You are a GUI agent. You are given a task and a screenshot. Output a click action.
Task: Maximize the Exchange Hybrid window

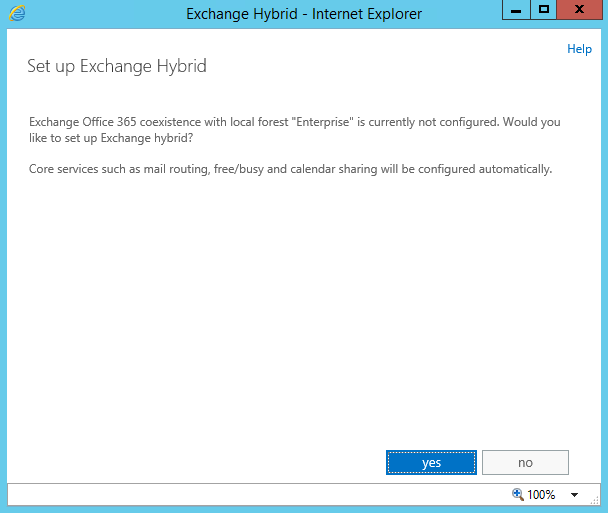[x=544, y=10]
